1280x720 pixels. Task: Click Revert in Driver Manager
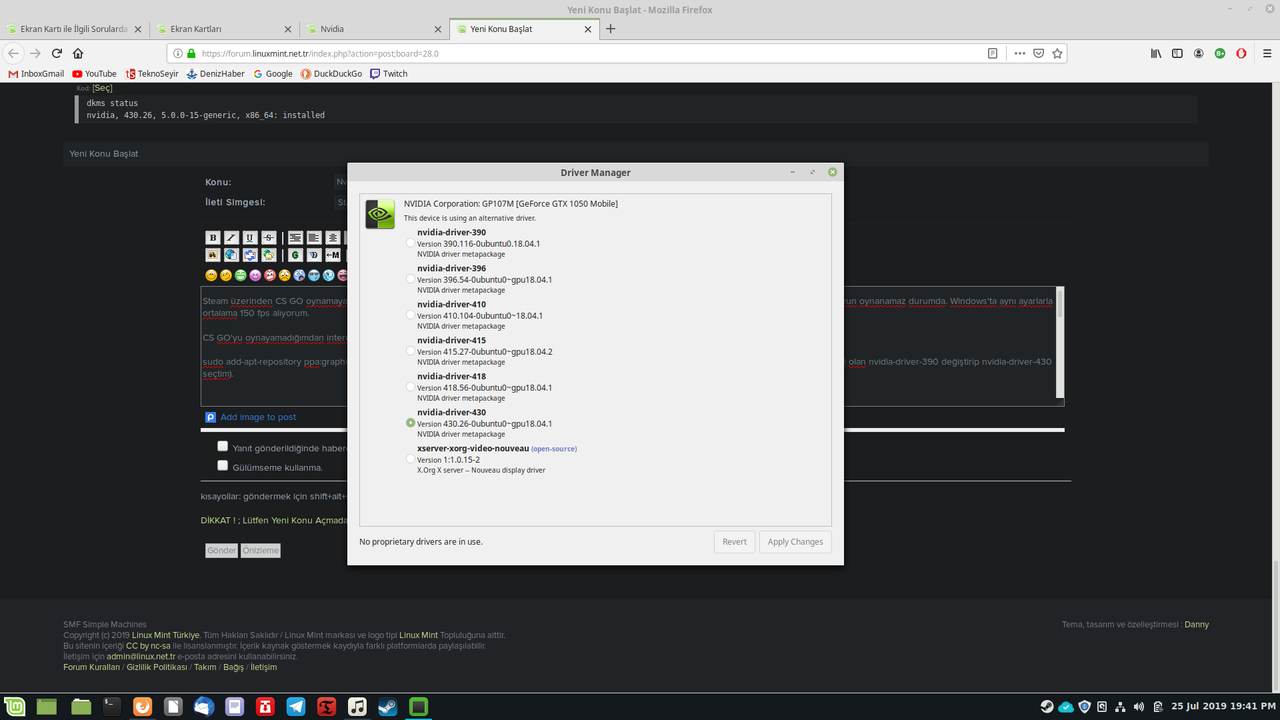(734, 542)
